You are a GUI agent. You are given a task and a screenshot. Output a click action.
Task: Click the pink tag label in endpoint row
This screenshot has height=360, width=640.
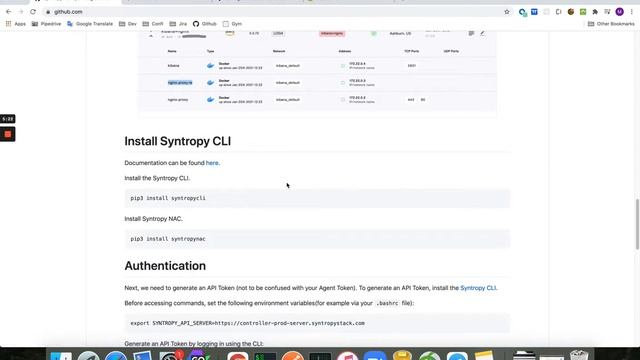[332, 33]
